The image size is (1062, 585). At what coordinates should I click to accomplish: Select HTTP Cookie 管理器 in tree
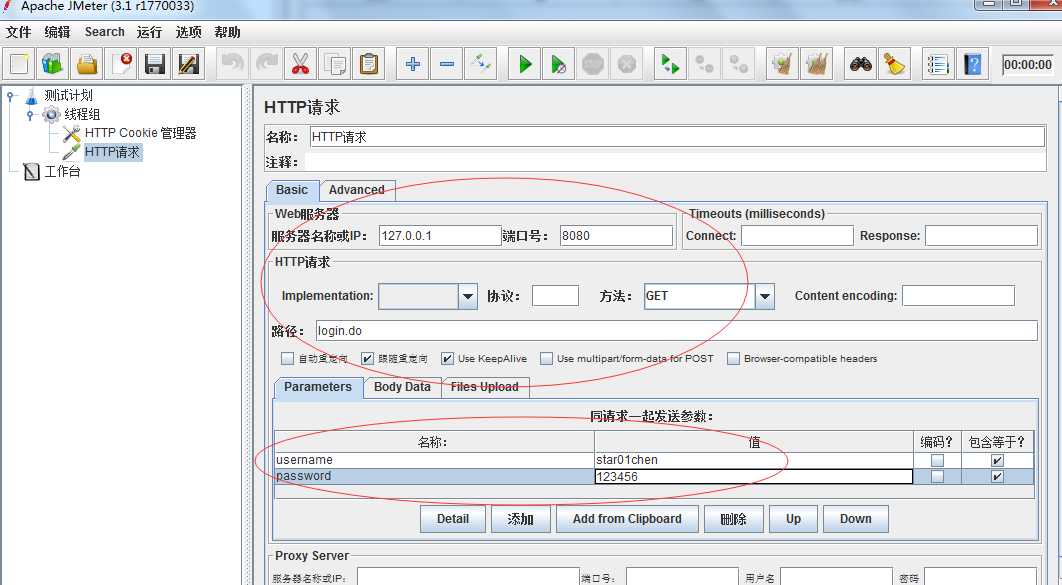[140, 133]
